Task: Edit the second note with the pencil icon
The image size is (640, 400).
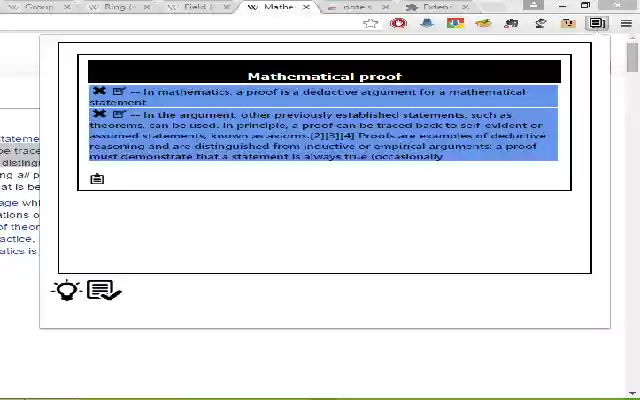Action: [119, 114]
